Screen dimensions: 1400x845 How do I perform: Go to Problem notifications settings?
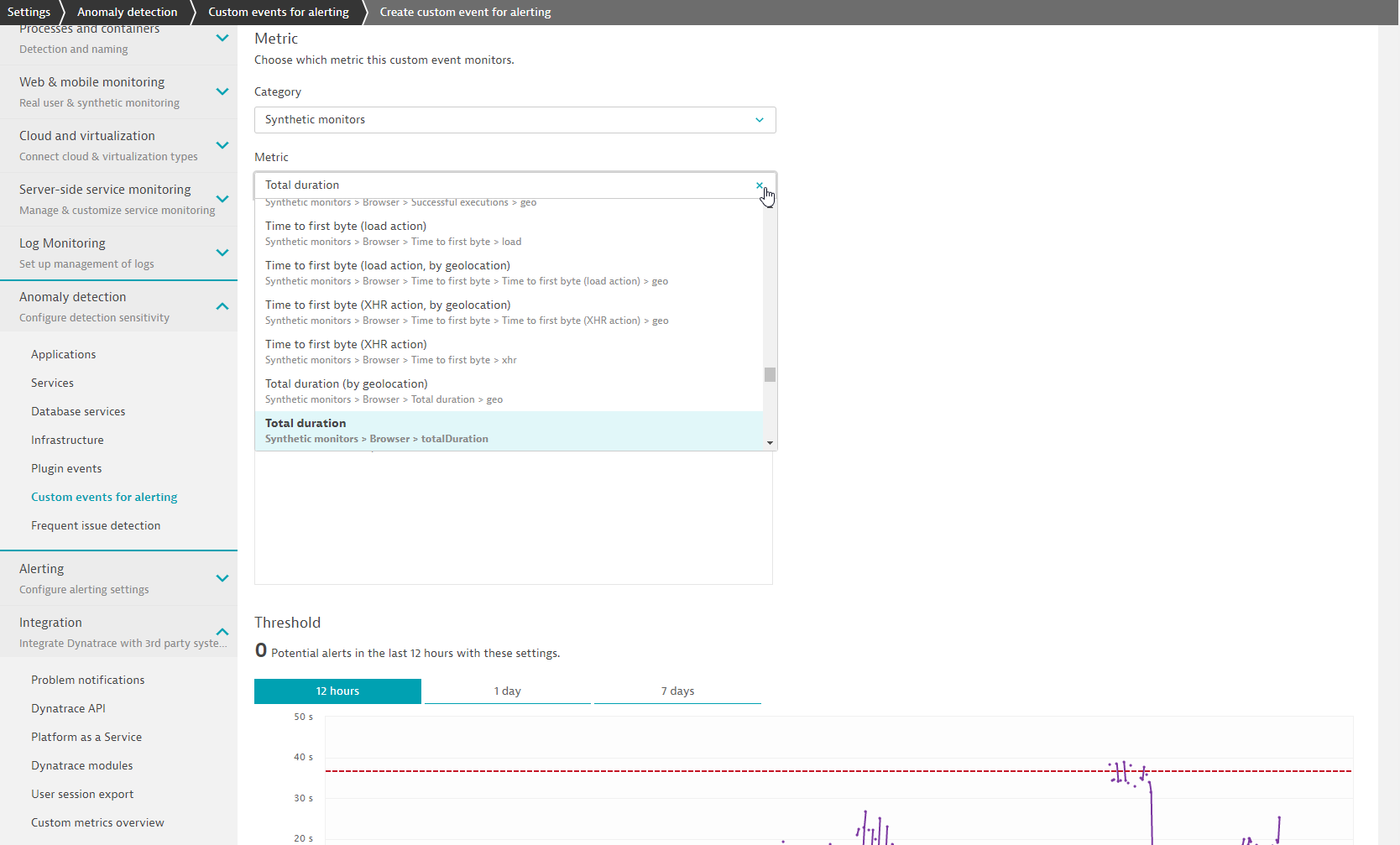87,681
